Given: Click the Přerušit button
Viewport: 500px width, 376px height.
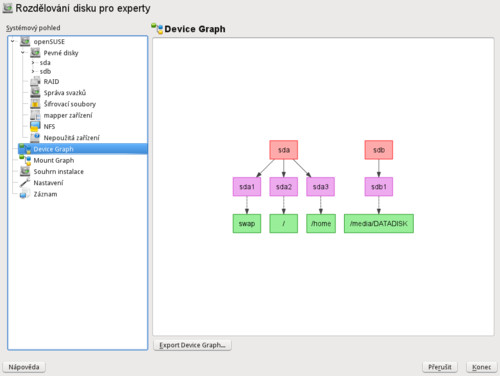Looking at the screenshot, I should tap(440, 367).
